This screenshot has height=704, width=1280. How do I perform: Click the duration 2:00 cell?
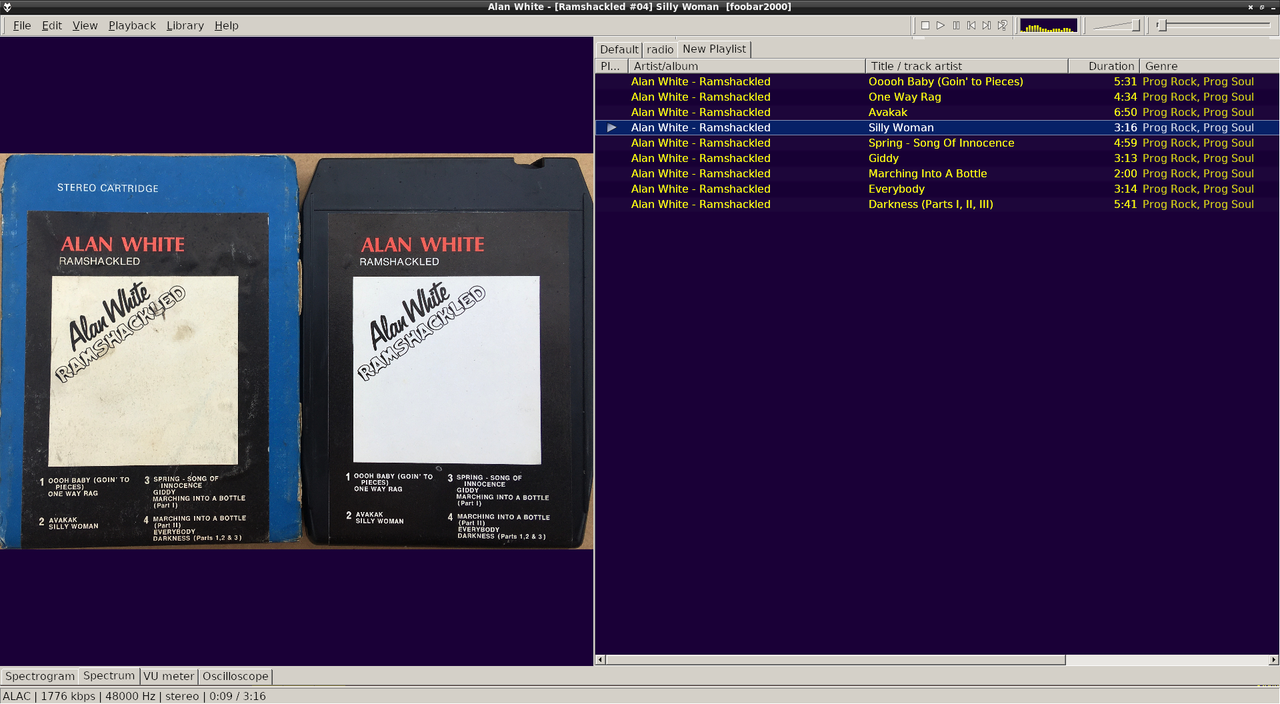click(x=1126, y=174)
